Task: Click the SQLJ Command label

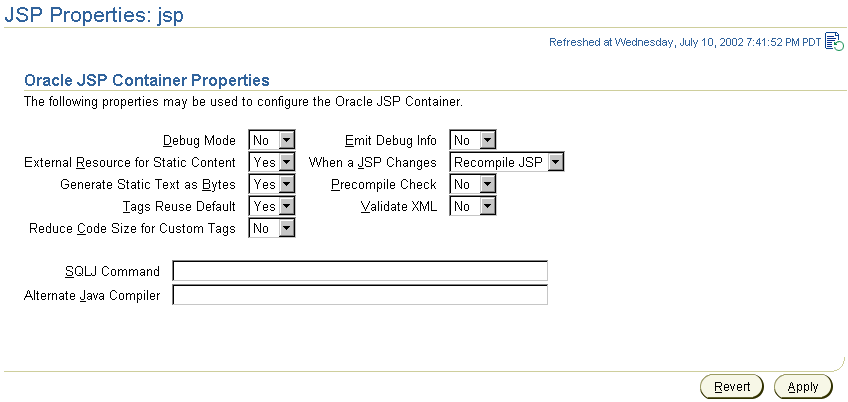Action: point(111,272)
